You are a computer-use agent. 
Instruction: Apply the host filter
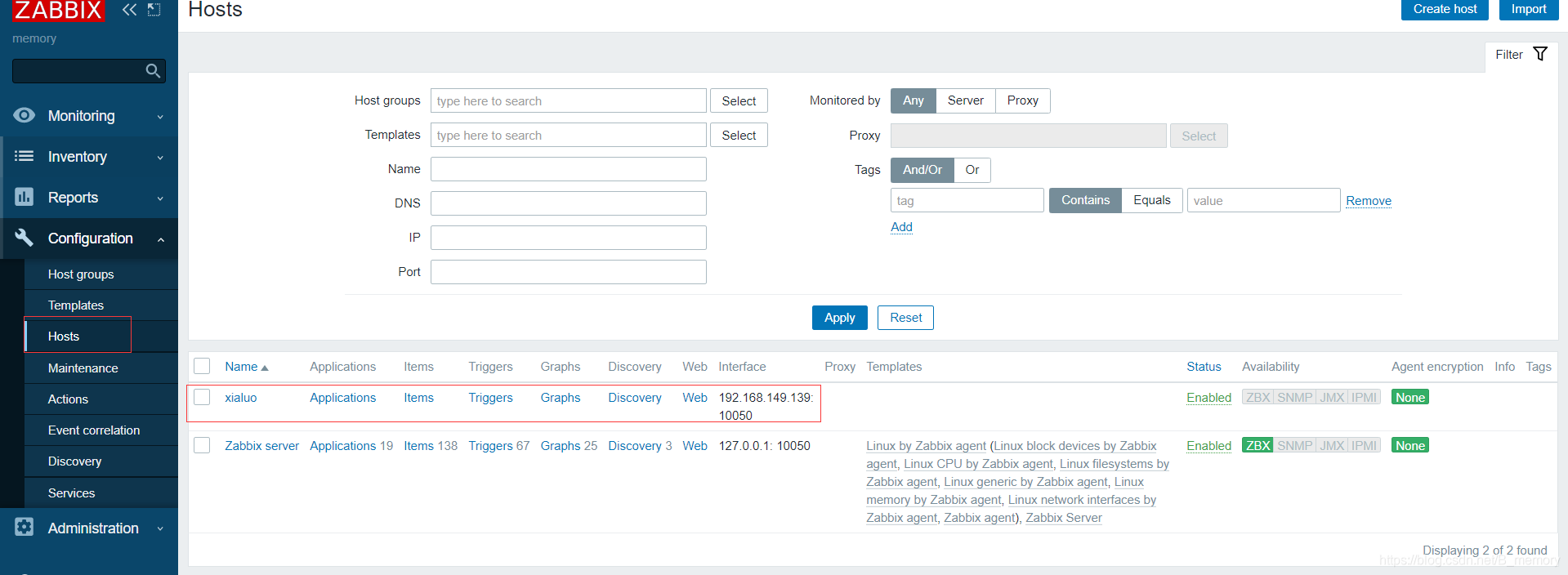839,318
